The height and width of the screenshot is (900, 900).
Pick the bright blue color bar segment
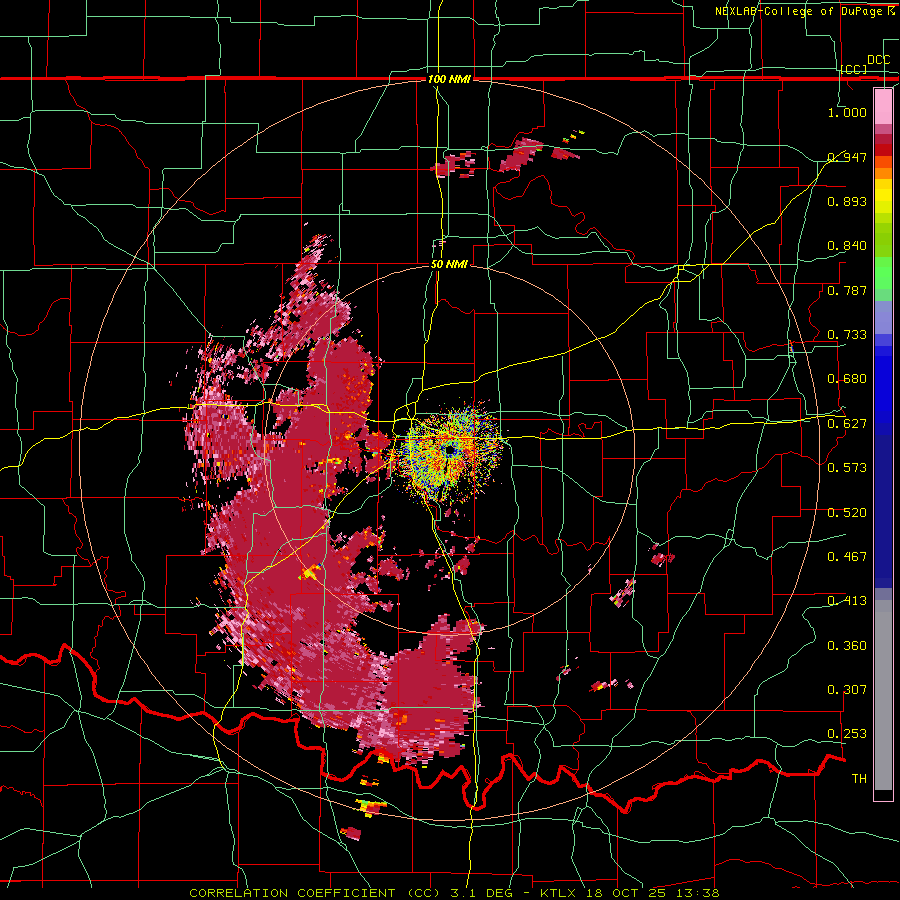click(x=883, y=389)
